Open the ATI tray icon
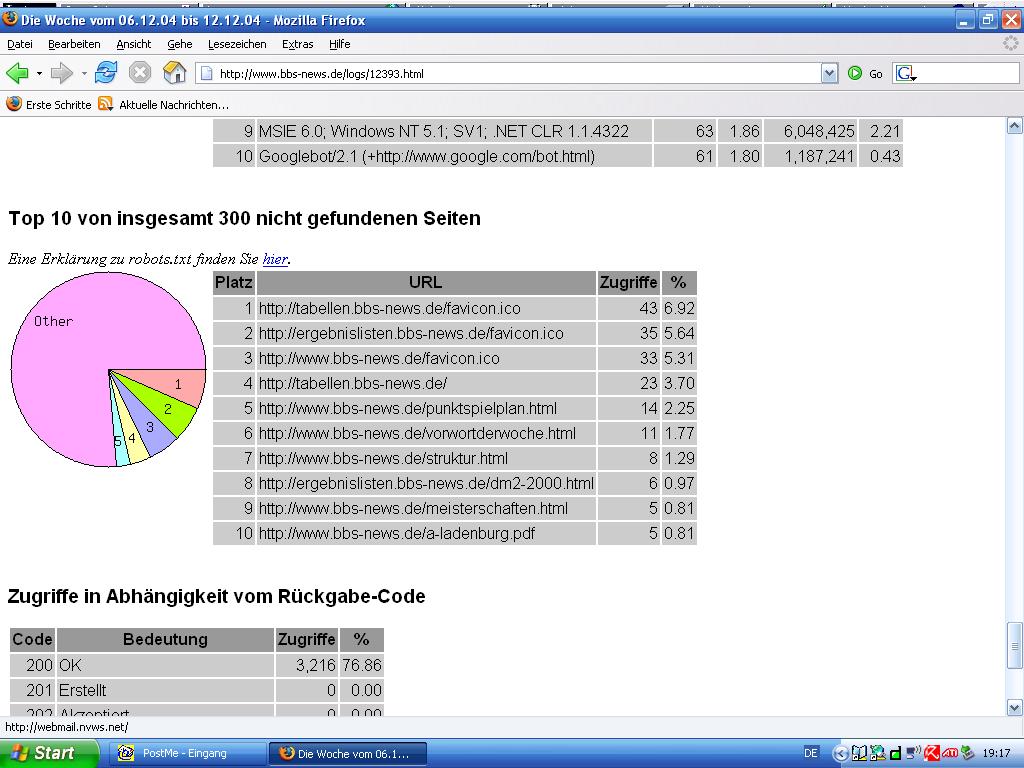This screenshot has height=768, width=1024. point(949,753)
